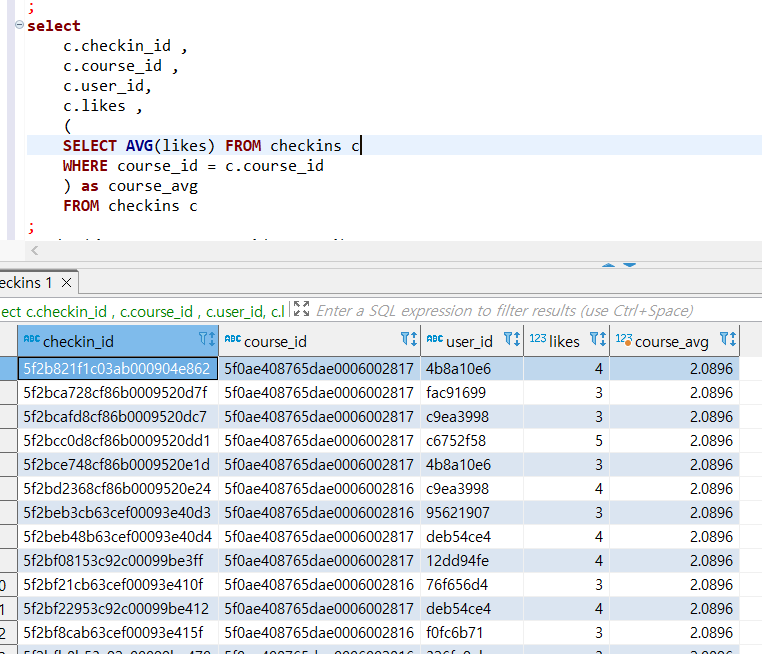Select course_id cell in 95621907 row
The width and height of the screenshot is (762, 654).
pyautogui.click(x=319, y=513)
